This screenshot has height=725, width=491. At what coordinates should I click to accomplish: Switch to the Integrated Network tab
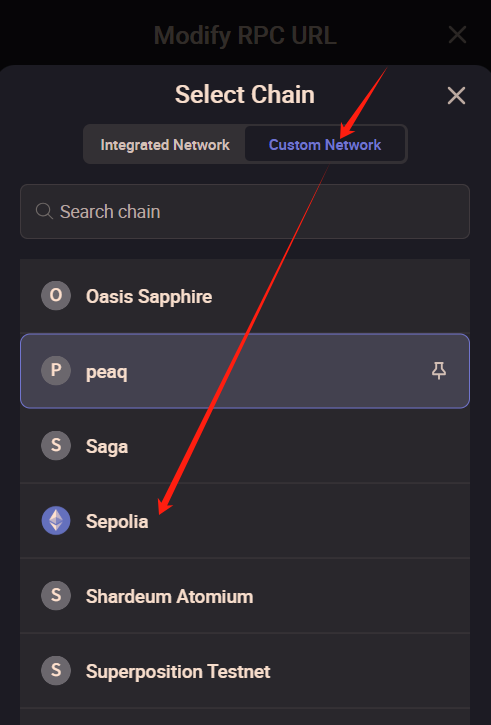click(165, 144)
